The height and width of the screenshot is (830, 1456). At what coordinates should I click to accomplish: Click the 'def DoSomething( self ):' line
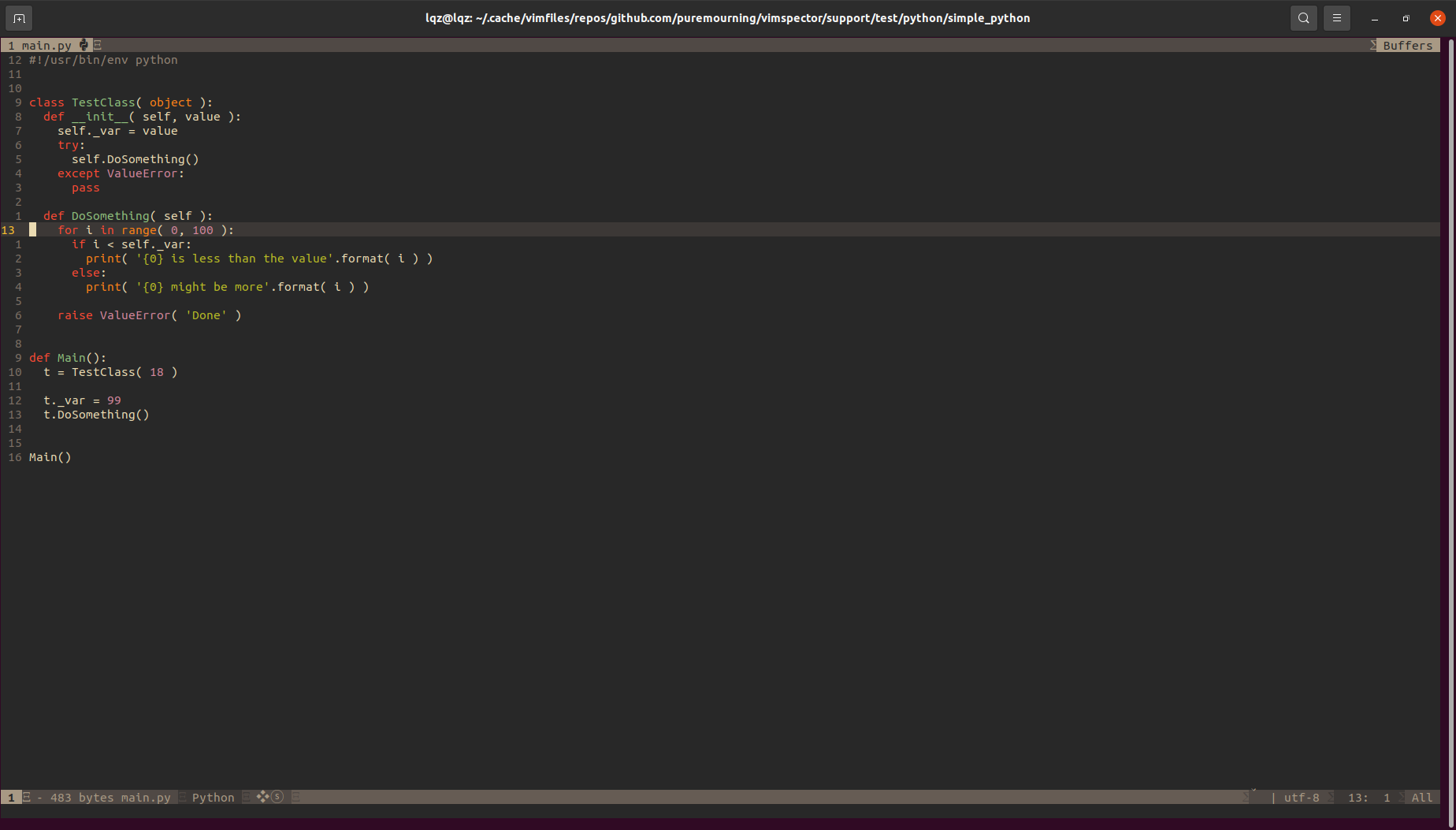pos(128,216)
